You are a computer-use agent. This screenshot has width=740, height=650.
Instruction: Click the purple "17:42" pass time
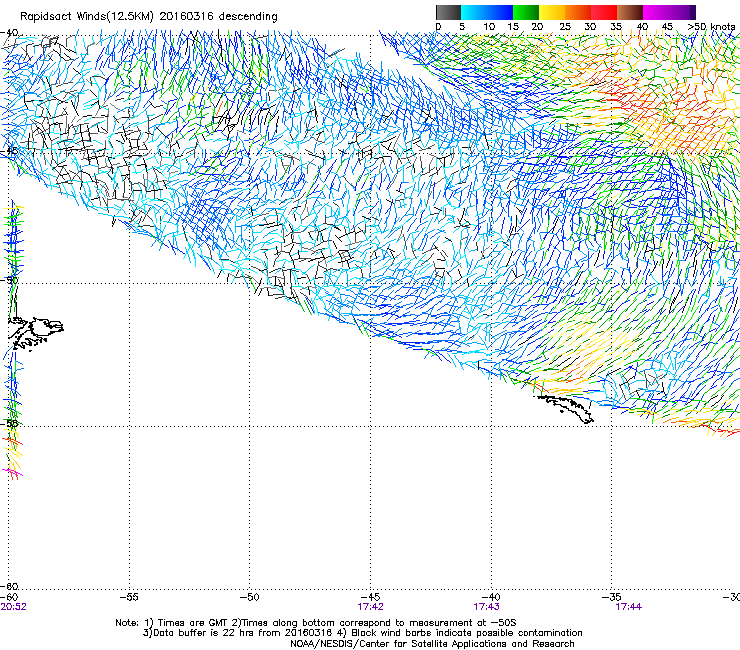370,607
